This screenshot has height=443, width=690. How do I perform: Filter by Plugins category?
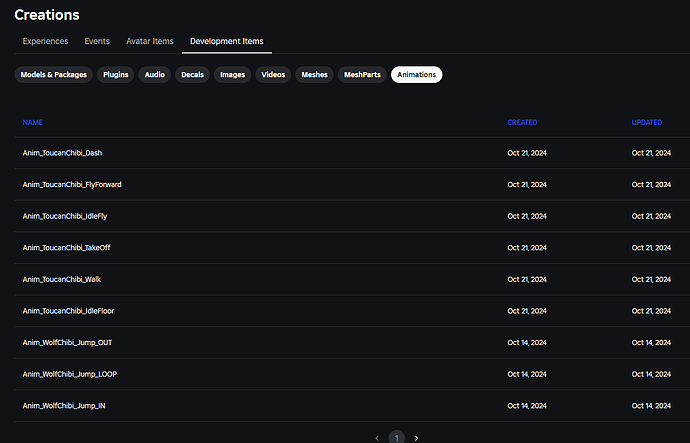[x=116, y=75]
